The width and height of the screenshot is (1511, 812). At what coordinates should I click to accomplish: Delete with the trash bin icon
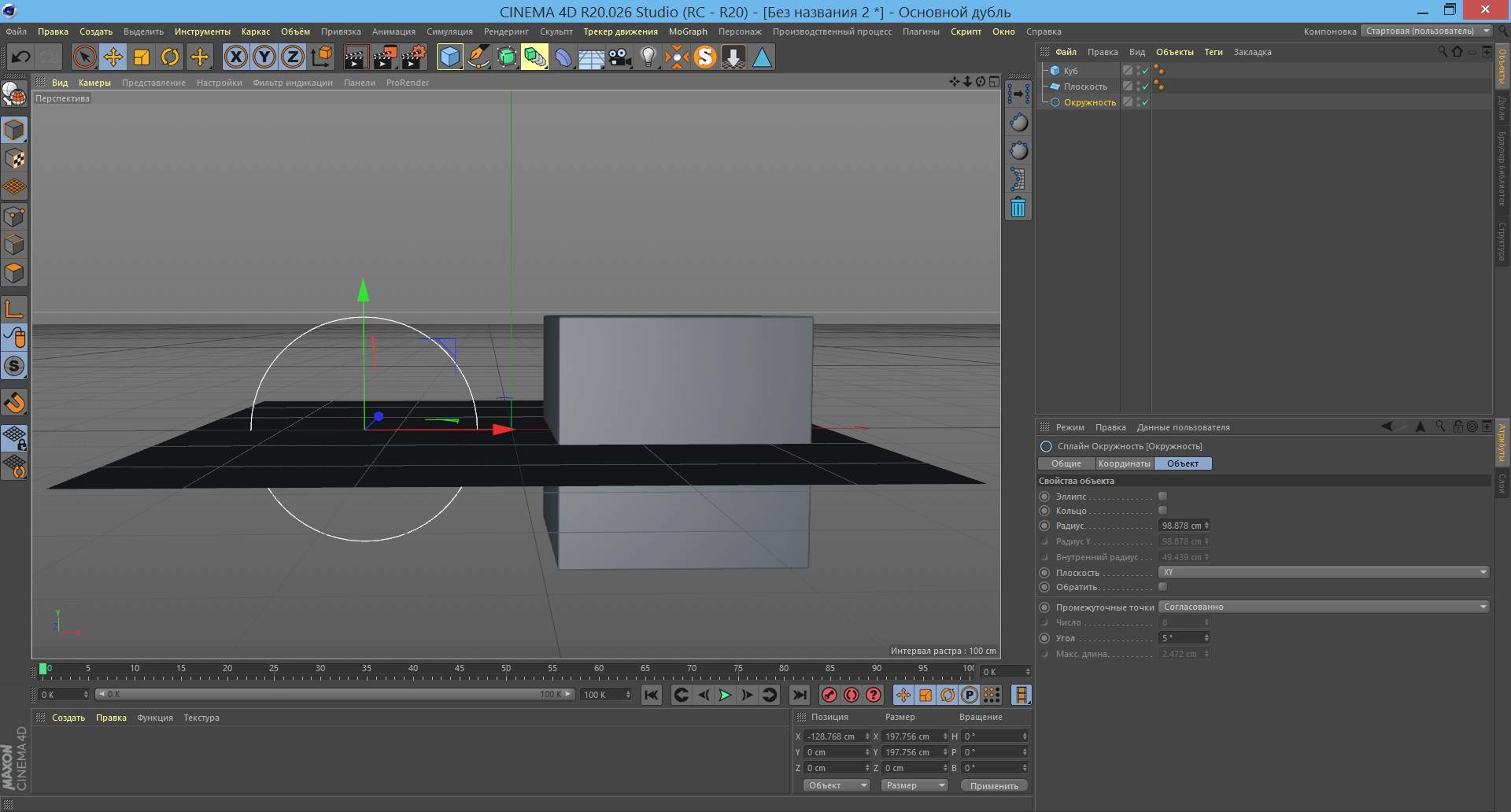tap(1018, 207)
